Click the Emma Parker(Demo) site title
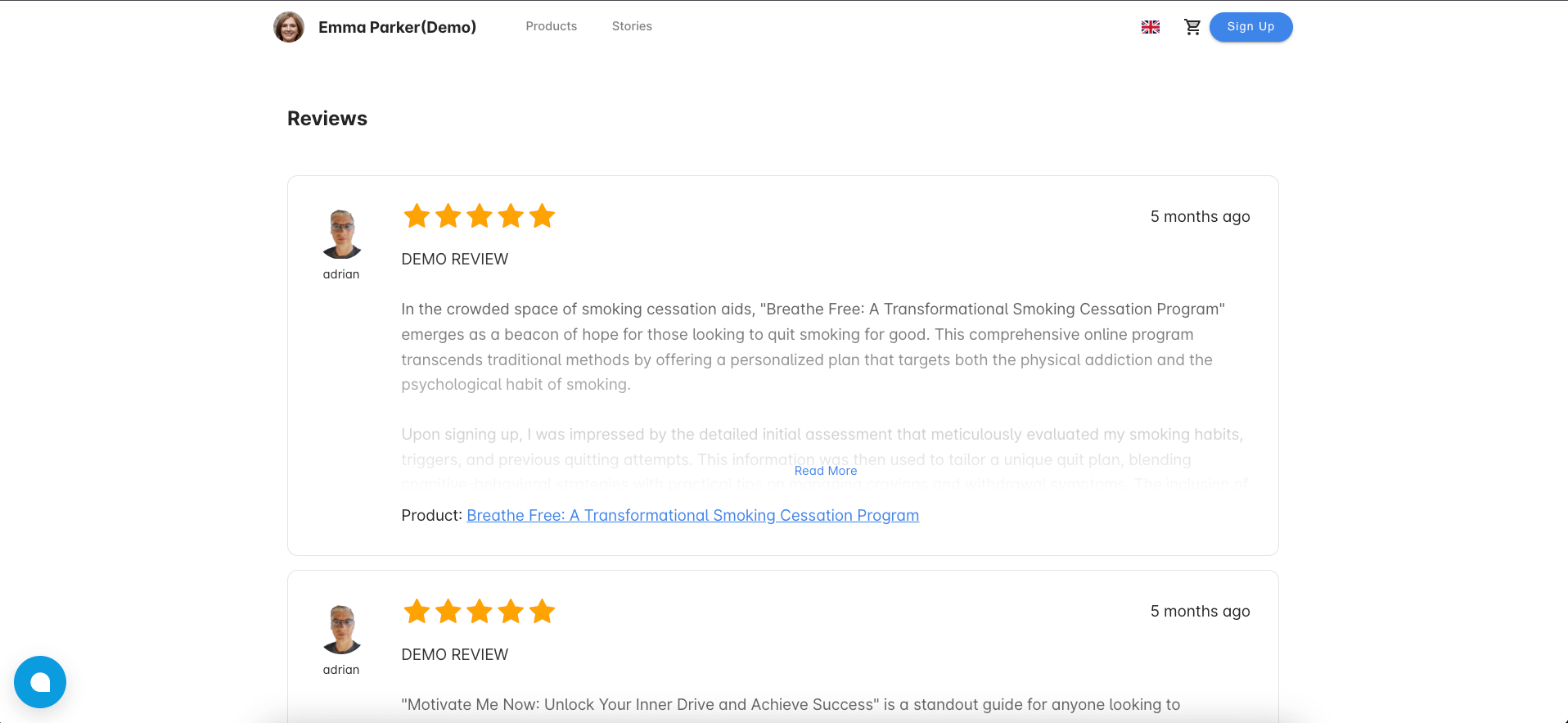This screenshot has height=723, width=1568. pyautogui.click(x=397, y=27)
